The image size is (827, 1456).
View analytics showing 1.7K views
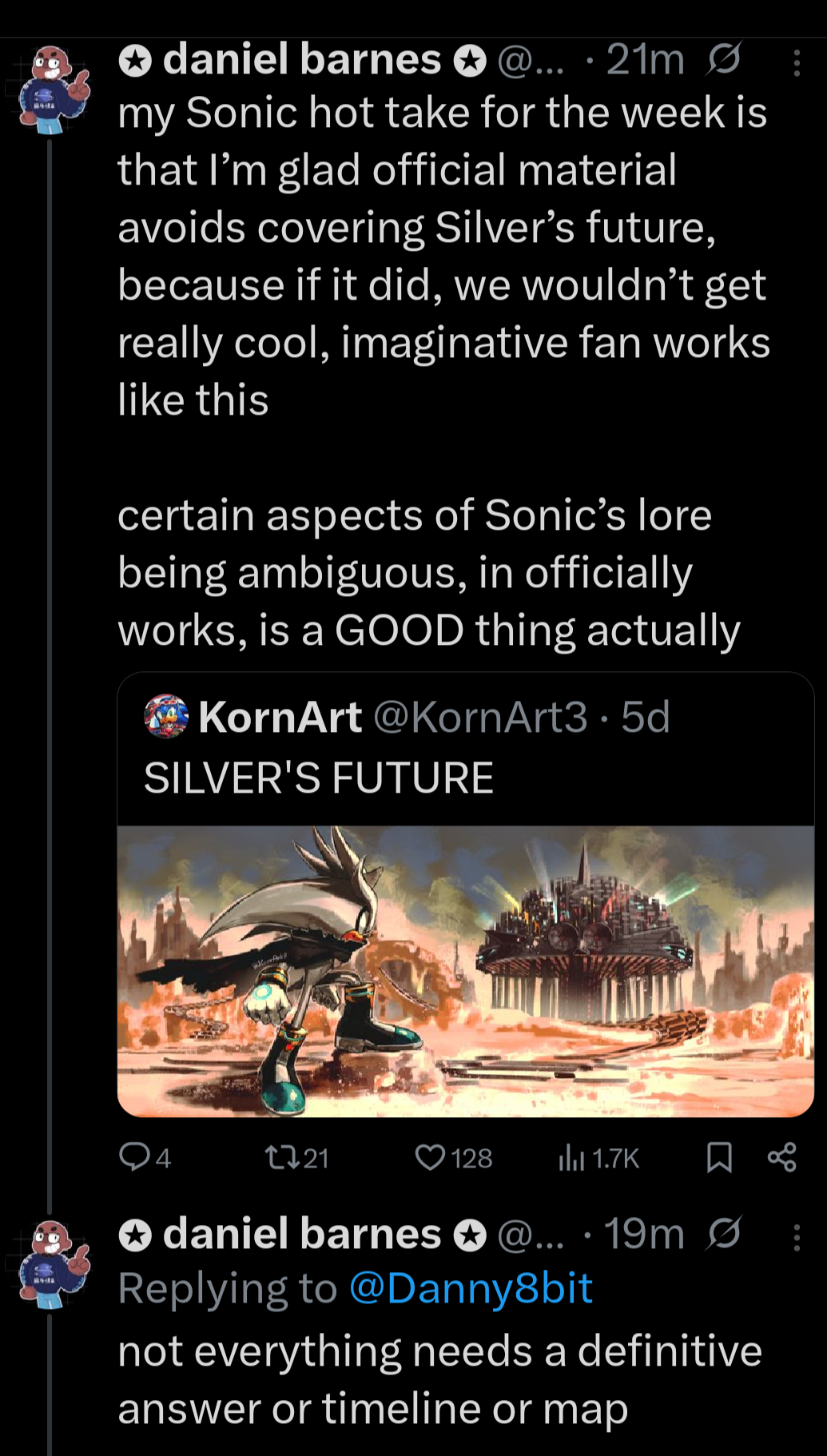tap(572, 1157)
